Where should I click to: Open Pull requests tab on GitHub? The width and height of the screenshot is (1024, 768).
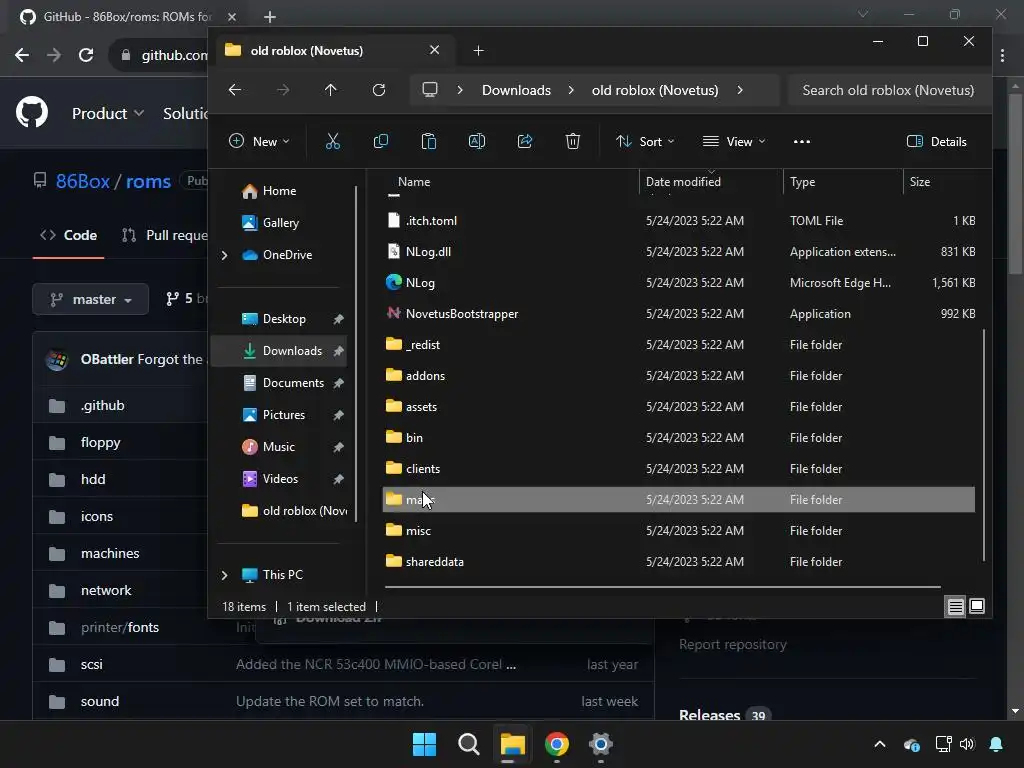click(x=165, y=235)
